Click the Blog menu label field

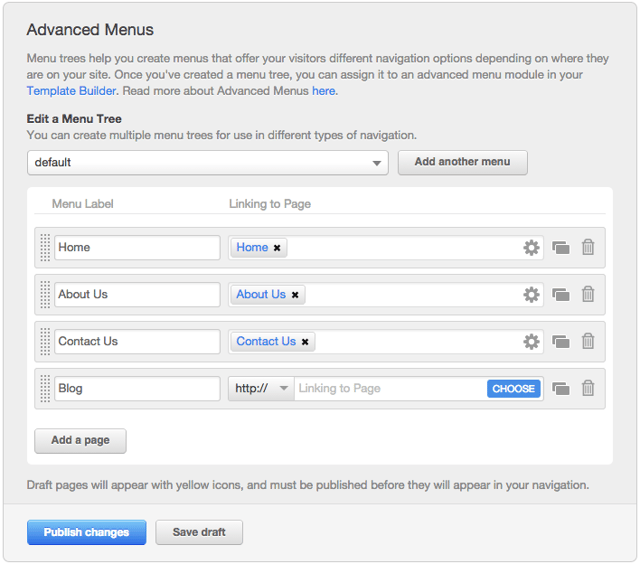pos(137,388)
